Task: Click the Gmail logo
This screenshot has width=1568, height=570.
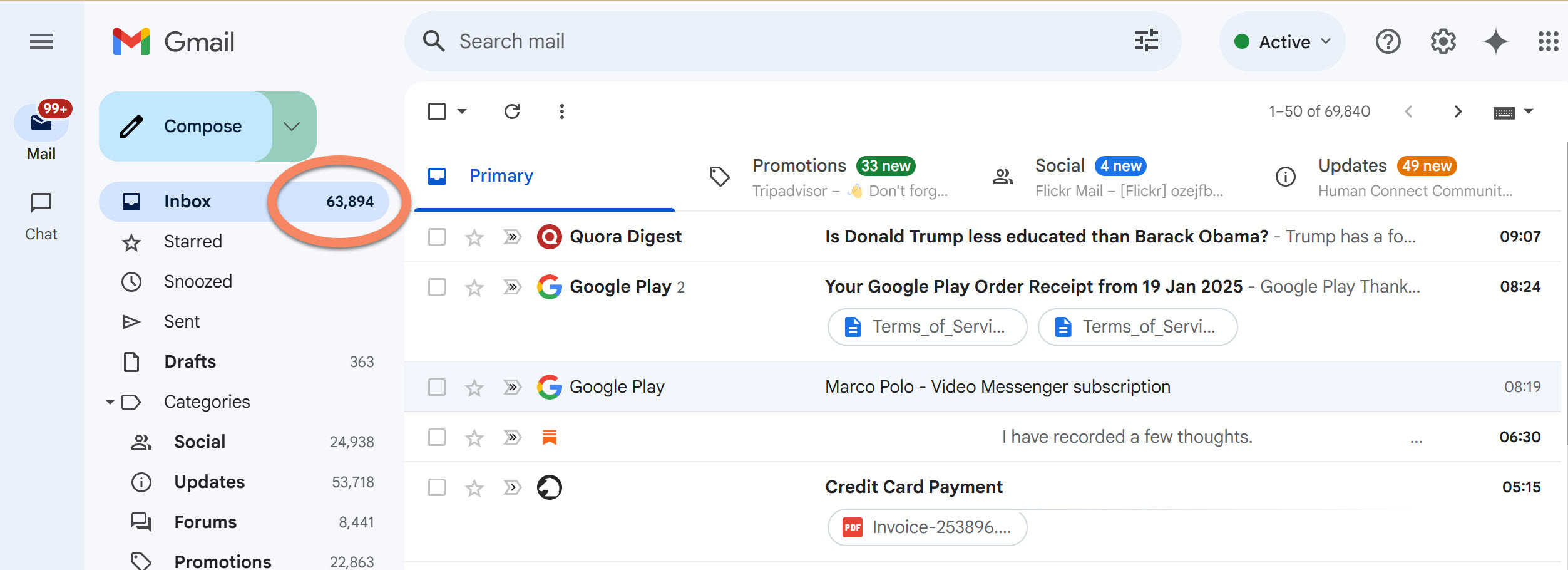Action: 173,42
